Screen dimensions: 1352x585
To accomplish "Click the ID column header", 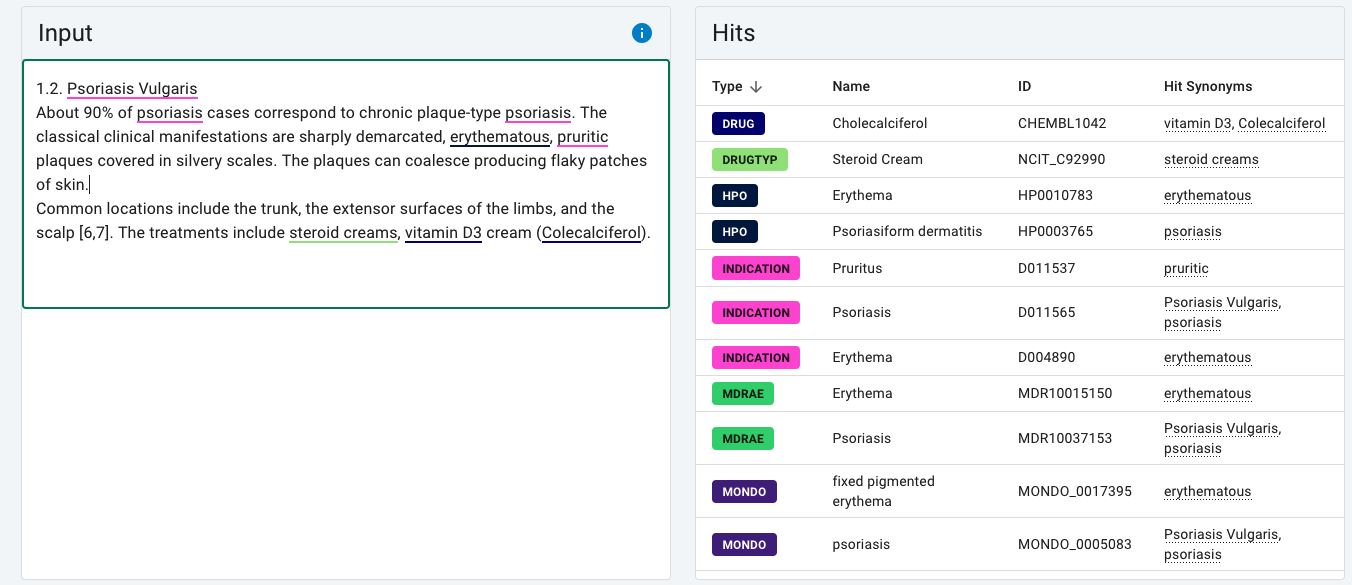I will tap(1024, 87).
